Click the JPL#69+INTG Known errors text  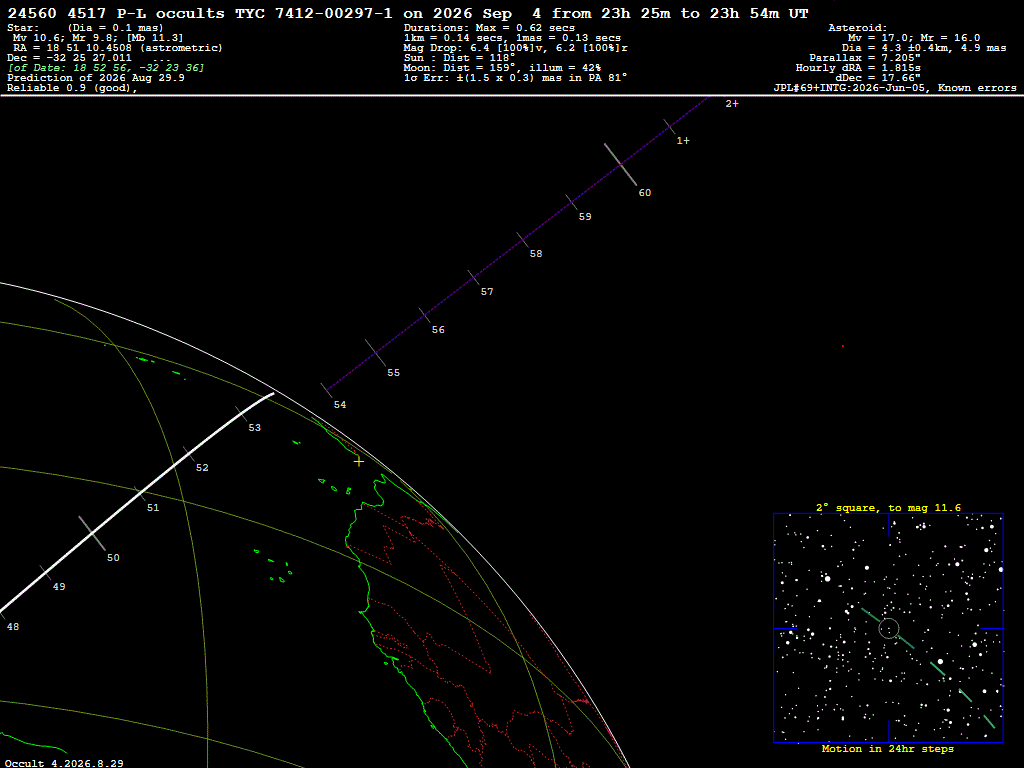895,88
